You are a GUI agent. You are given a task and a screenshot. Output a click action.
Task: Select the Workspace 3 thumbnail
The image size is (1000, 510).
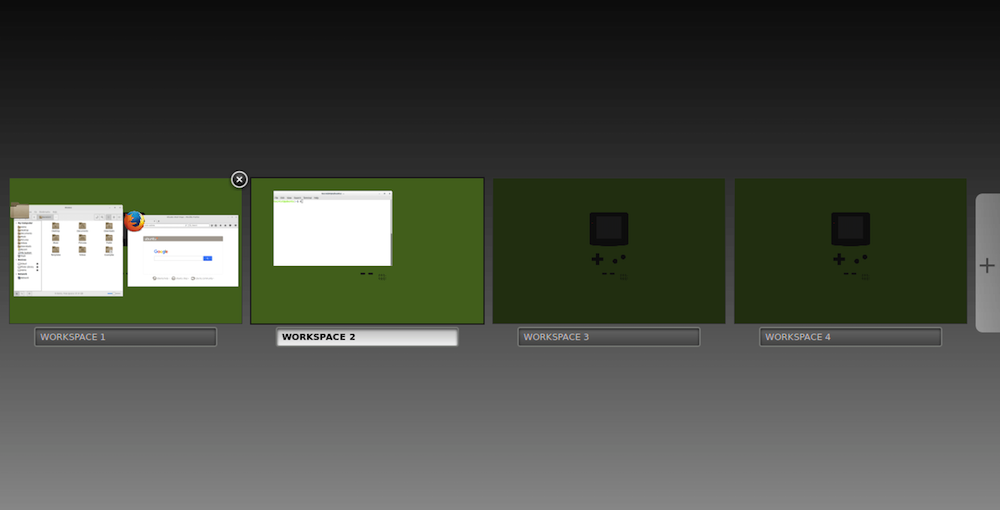click(x=608, y=251)
